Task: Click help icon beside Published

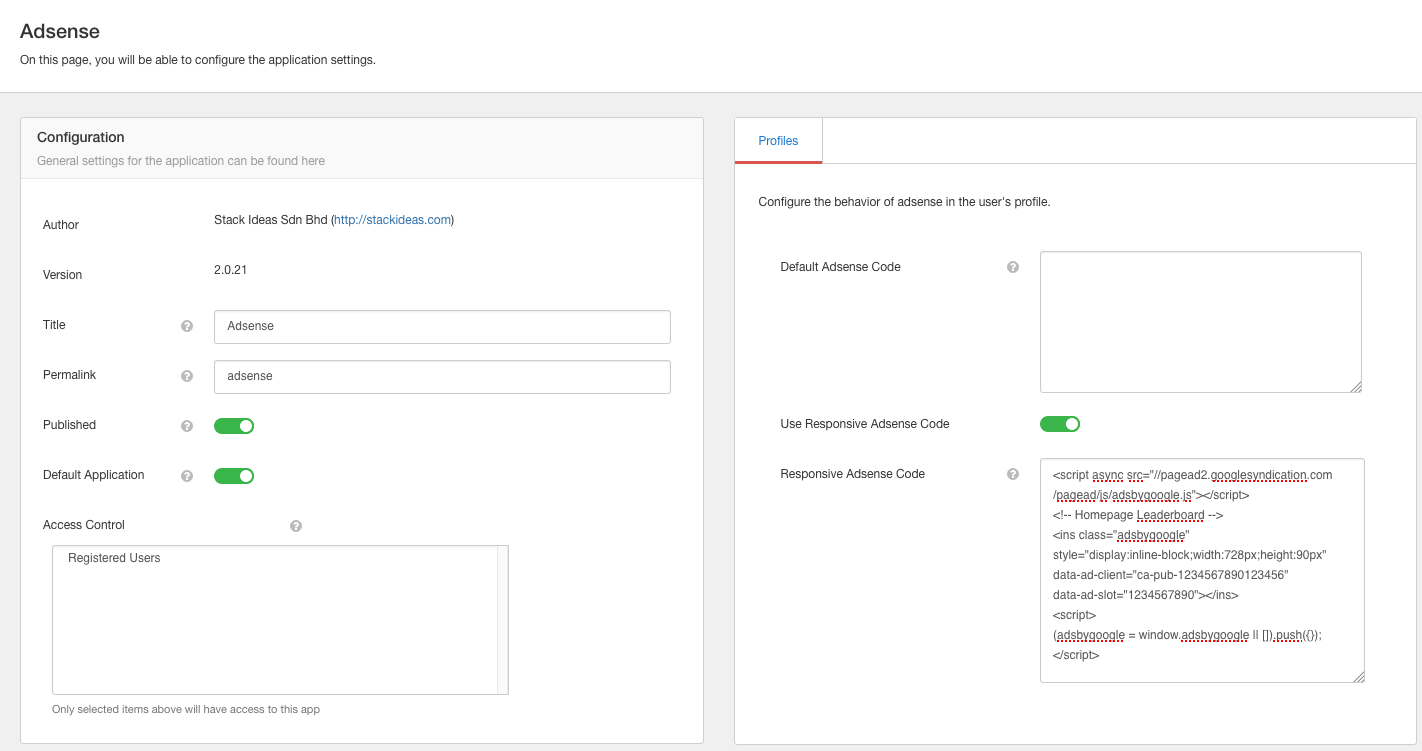Action: (187, 426)
